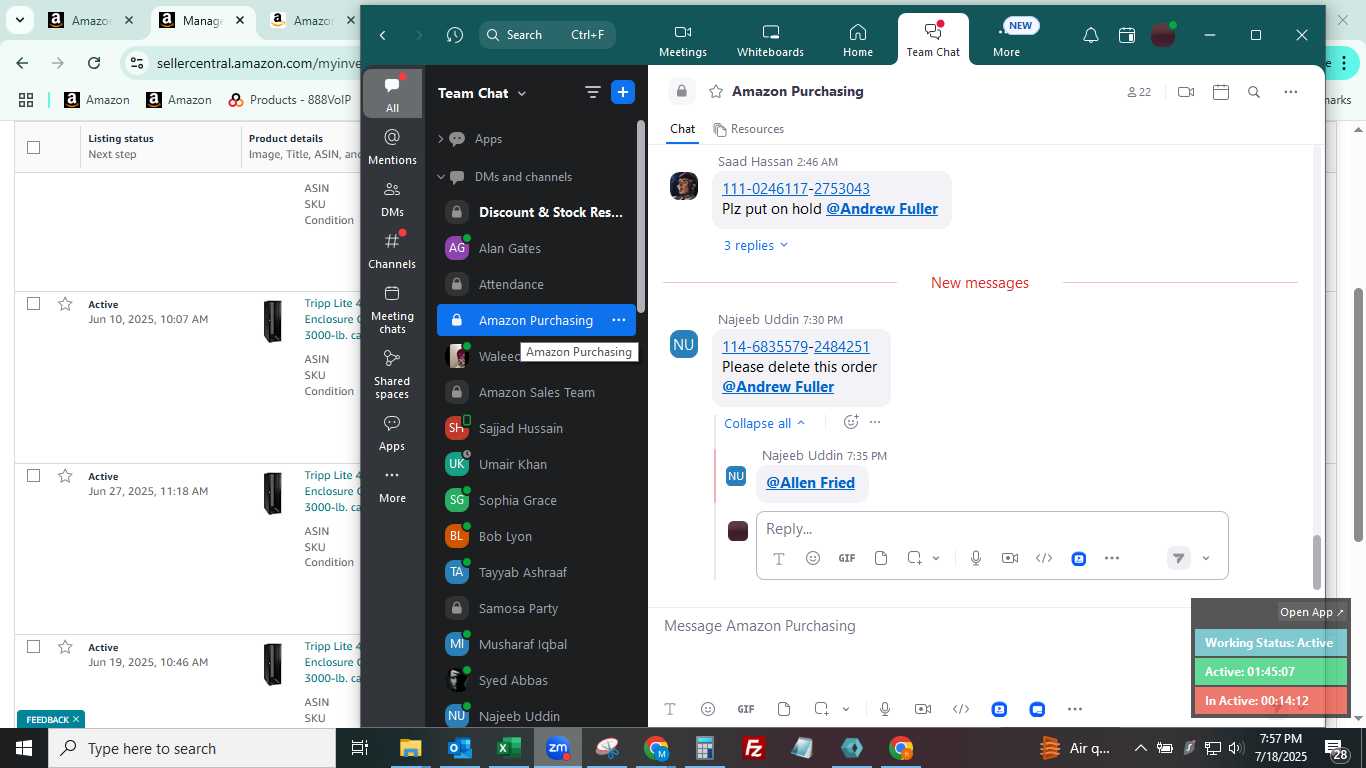Viewport: 1366px width, 768px height.
Task: Go to the Zoom Home tab
Action: [x=857, y=41]
